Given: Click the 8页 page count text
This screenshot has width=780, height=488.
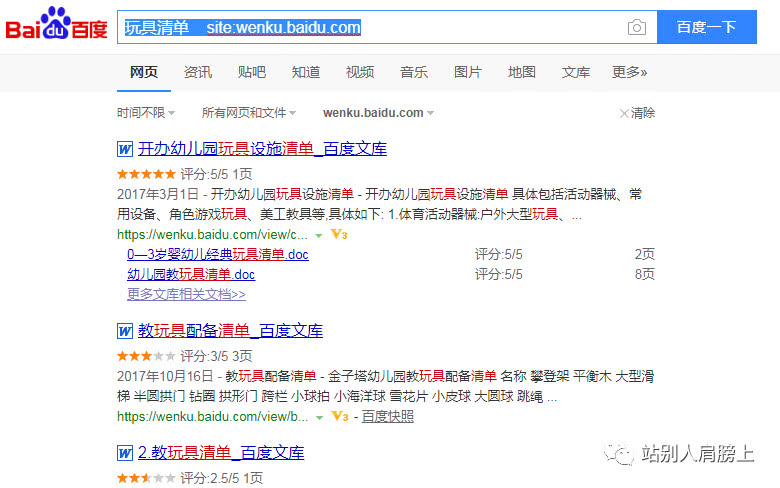Looking at the screenshot, I should click(x=645, y=275).
